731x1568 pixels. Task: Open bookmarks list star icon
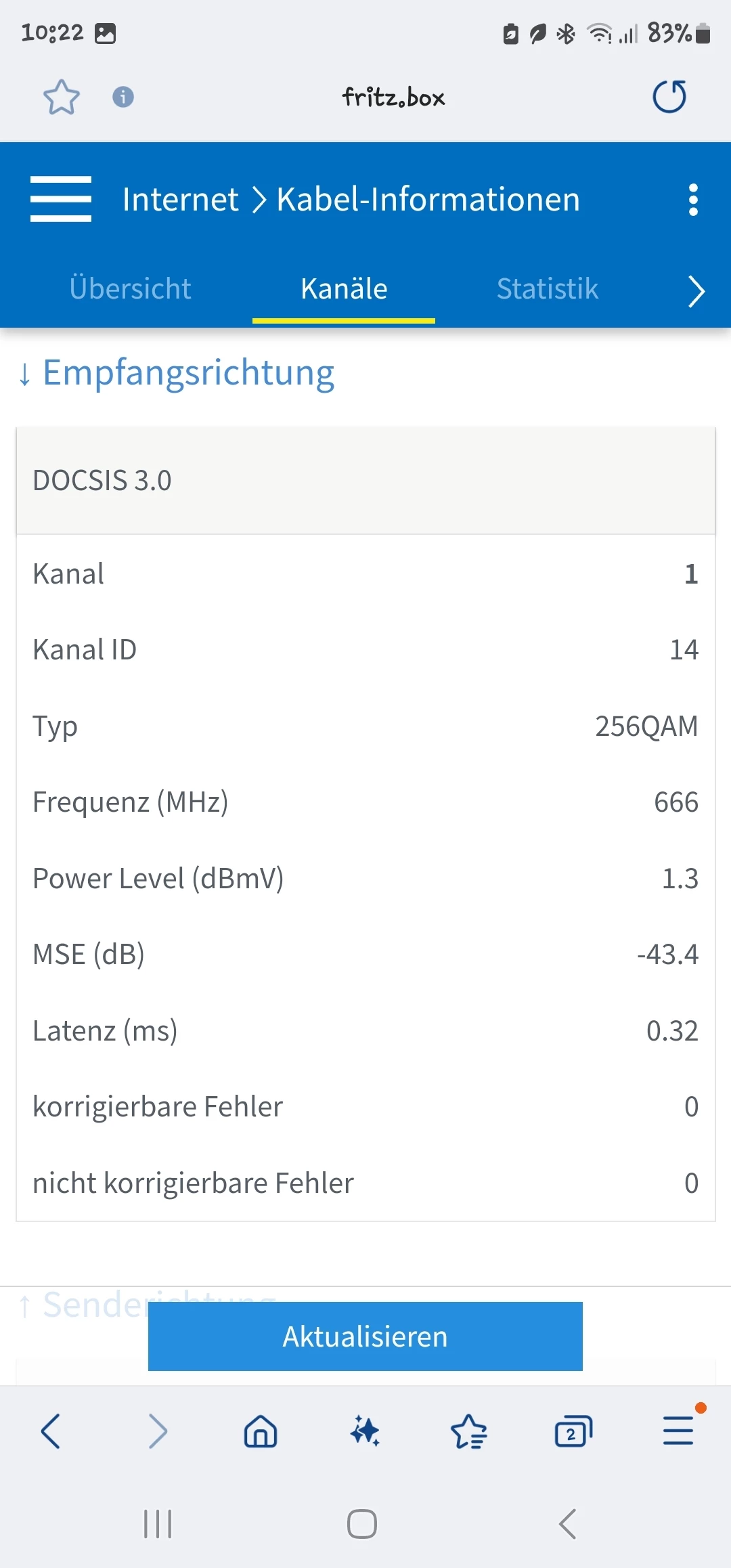tap(468, 1432)
